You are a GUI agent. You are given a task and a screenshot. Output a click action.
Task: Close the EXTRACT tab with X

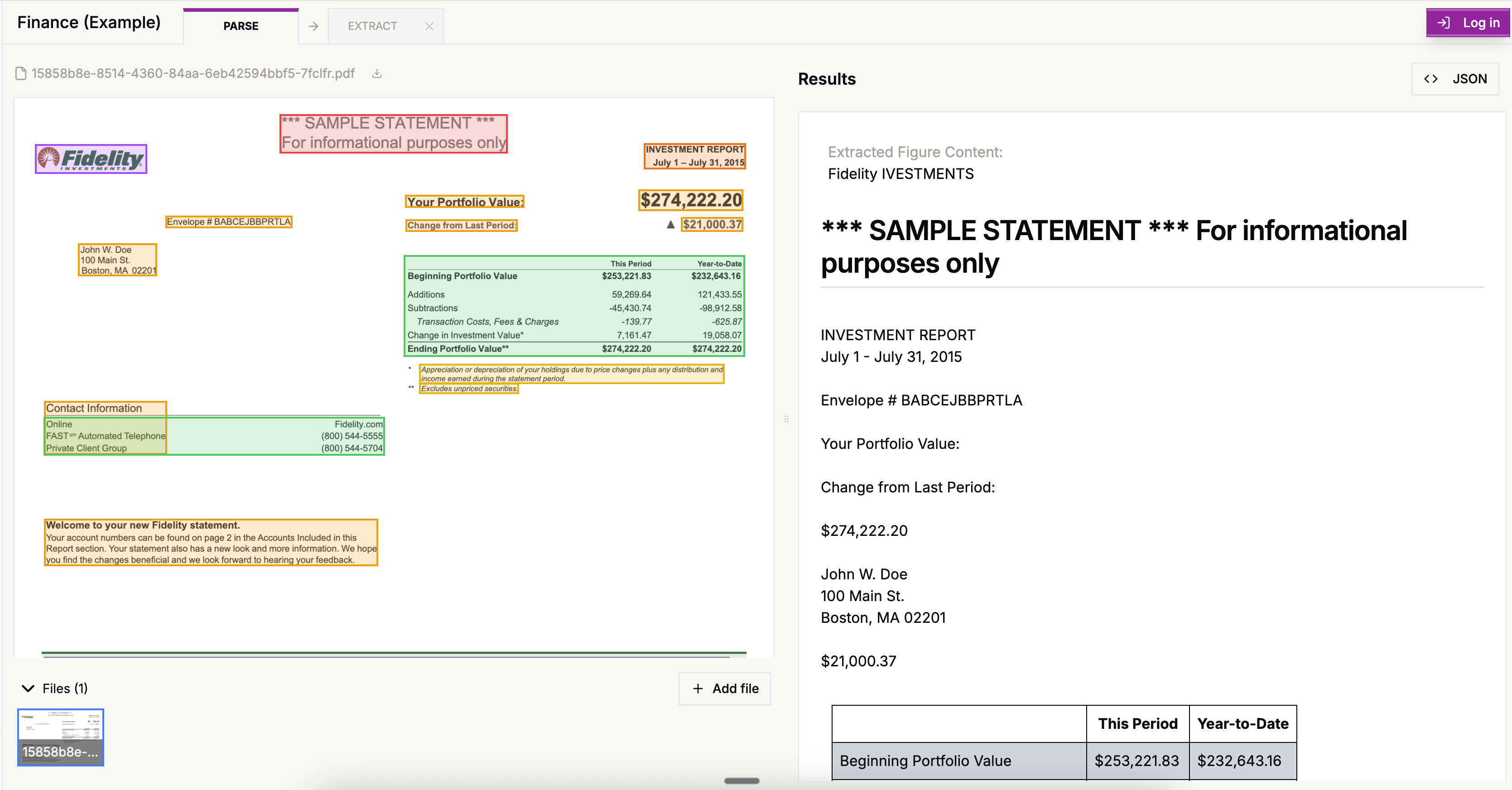click(x=429, y=26)
